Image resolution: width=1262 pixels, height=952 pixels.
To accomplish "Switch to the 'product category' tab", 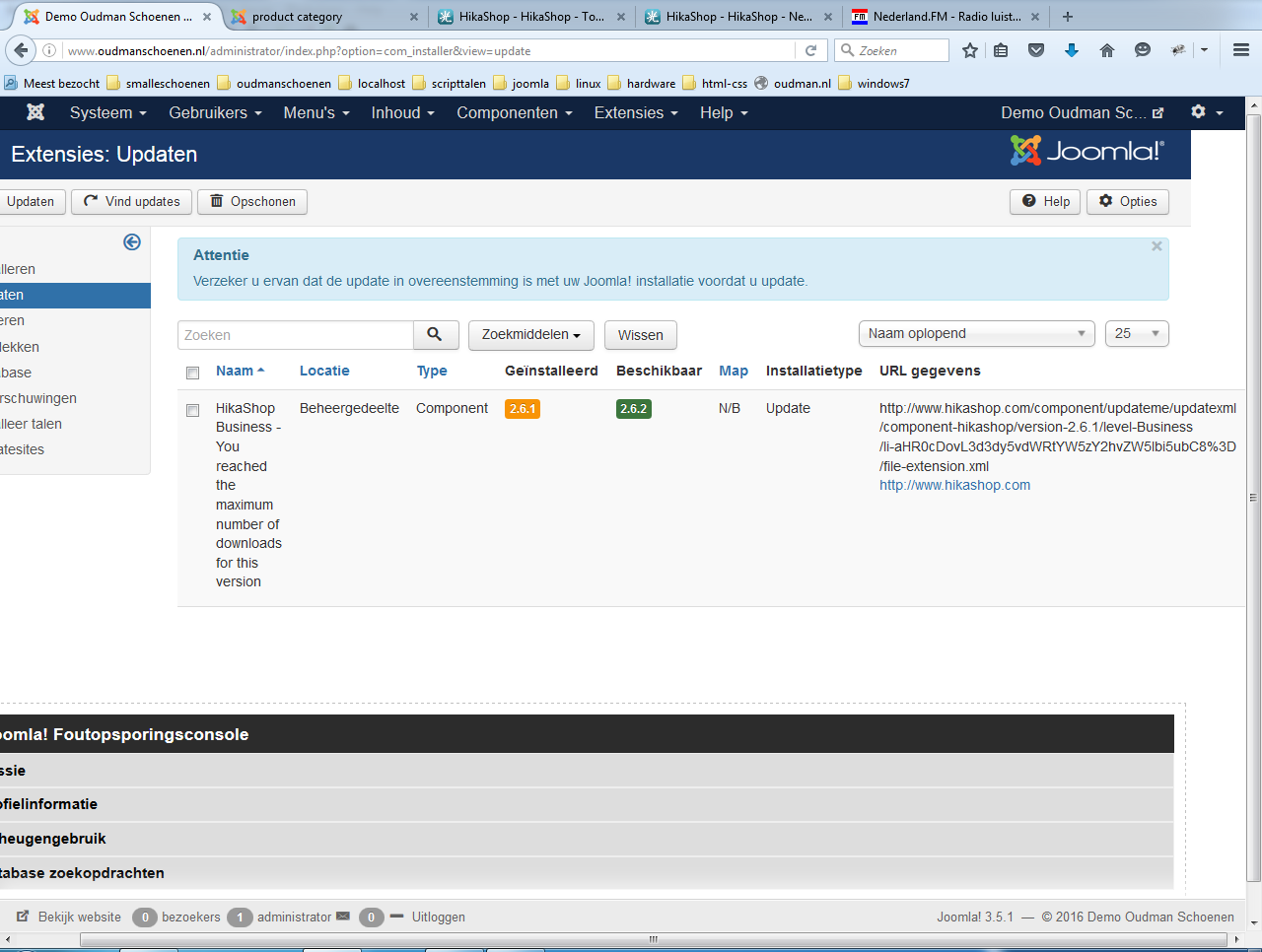I will click(x=322, y=17).
